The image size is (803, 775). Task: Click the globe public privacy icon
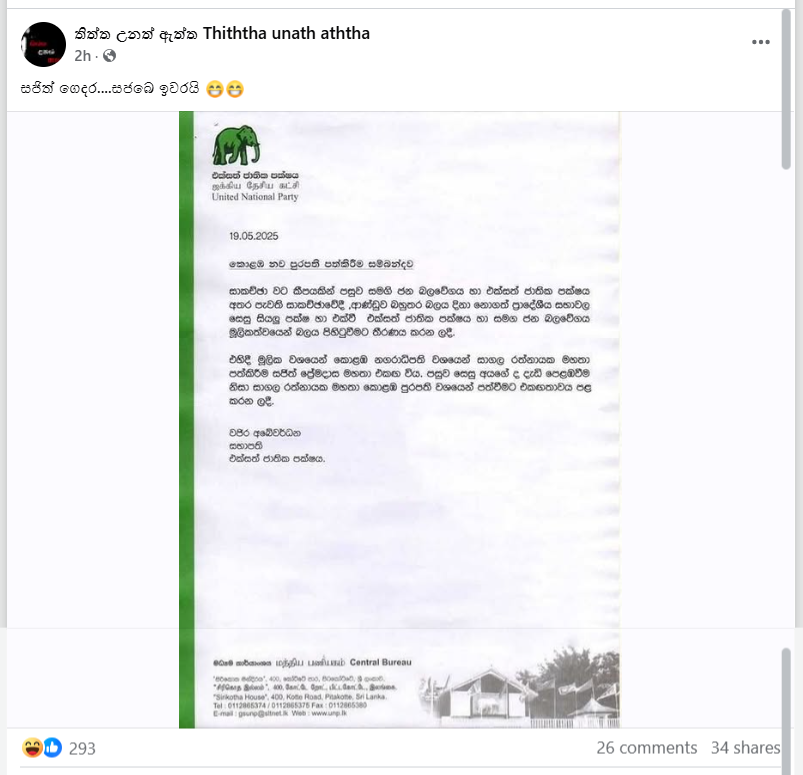tap(109, 55)
